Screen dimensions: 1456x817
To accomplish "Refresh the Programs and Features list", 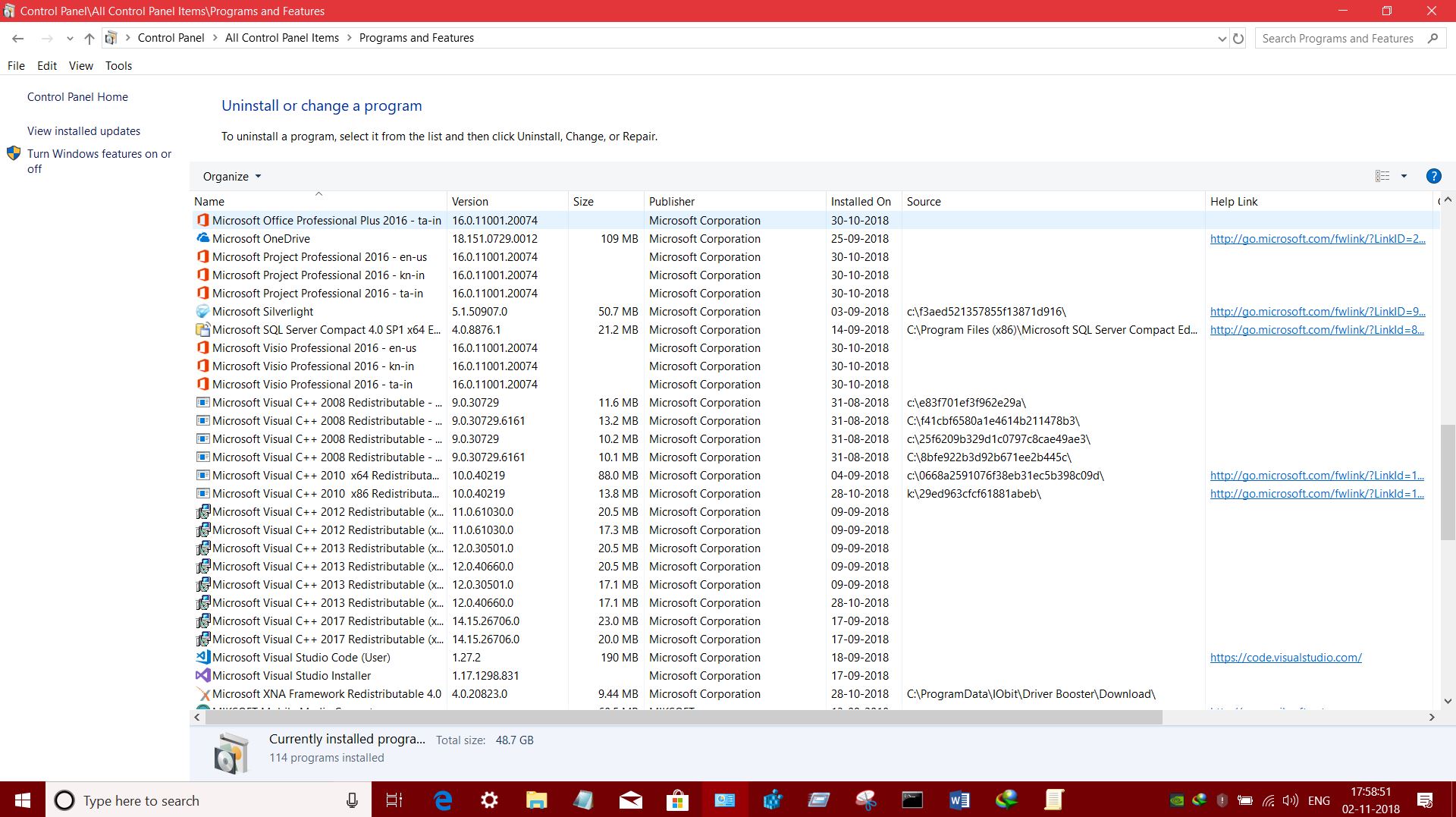I will tap(1238, 38).
